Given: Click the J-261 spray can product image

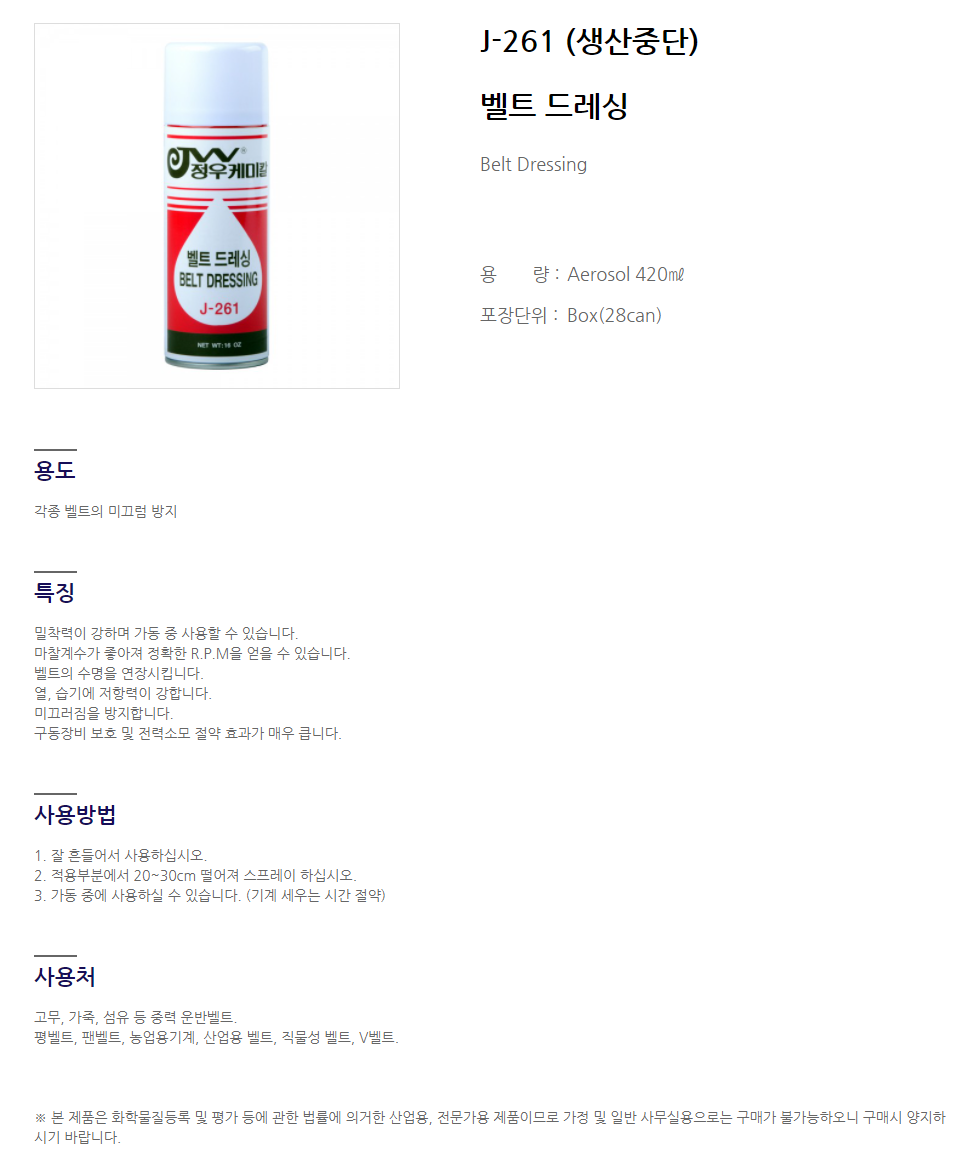Looking at the screenshot, I should point(217,206).
